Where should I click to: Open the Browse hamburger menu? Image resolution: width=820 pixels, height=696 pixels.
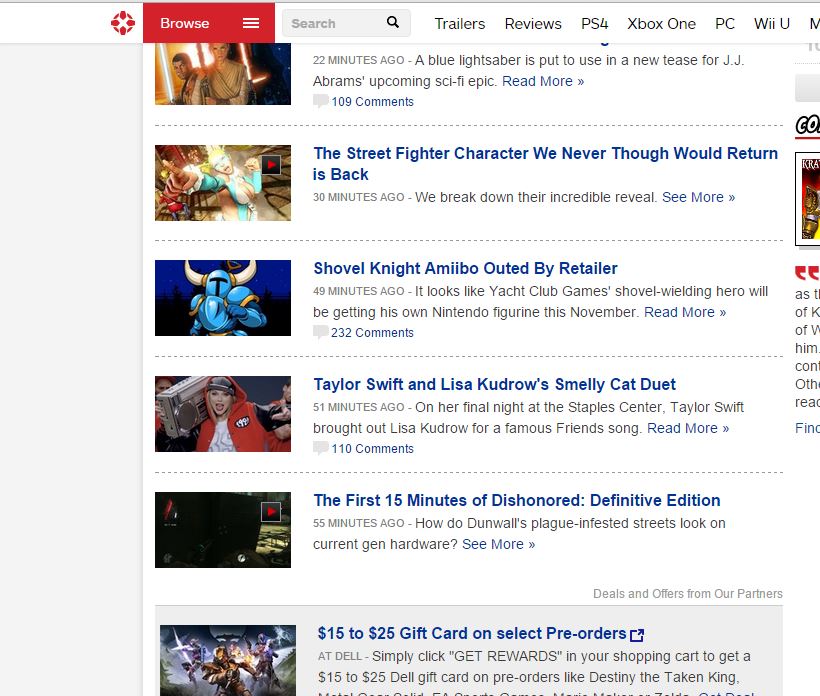[251, 23]
